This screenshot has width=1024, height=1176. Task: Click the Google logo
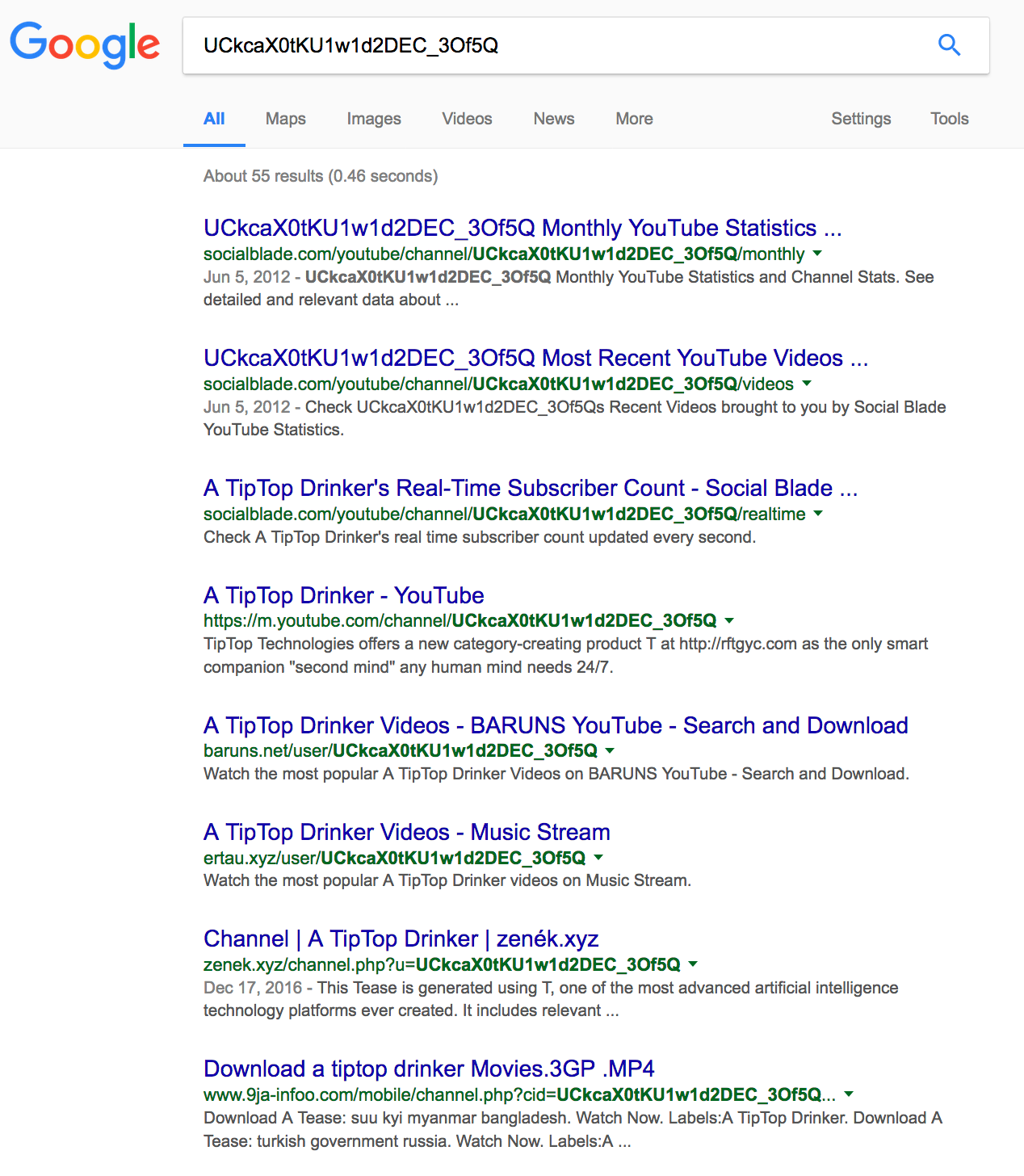coord(85,44)
